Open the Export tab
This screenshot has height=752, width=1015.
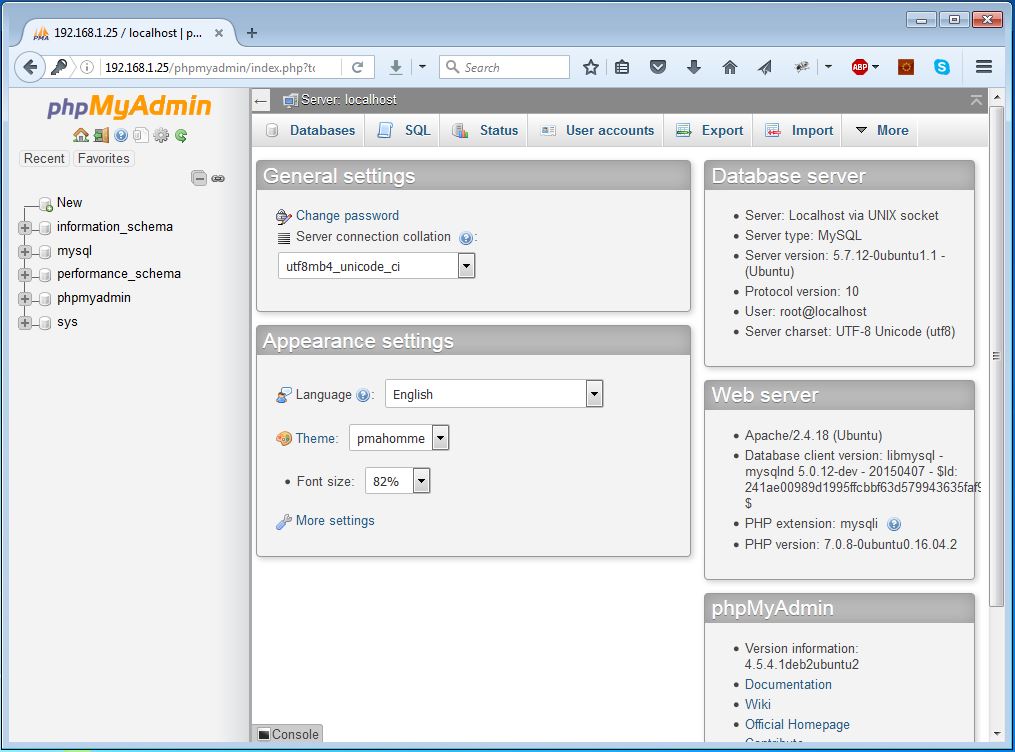710,131
